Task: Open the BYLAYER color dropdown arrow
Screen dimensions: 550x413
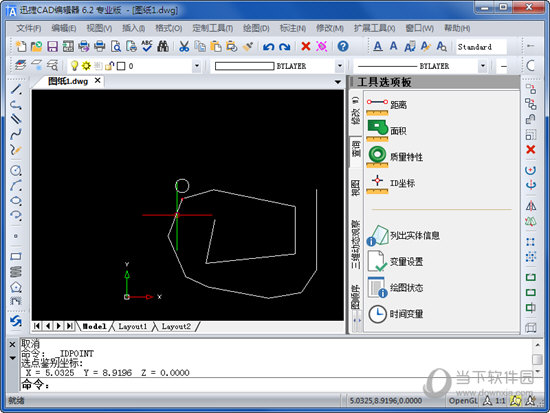Action: pyautogui.click(x=340, y=66)
